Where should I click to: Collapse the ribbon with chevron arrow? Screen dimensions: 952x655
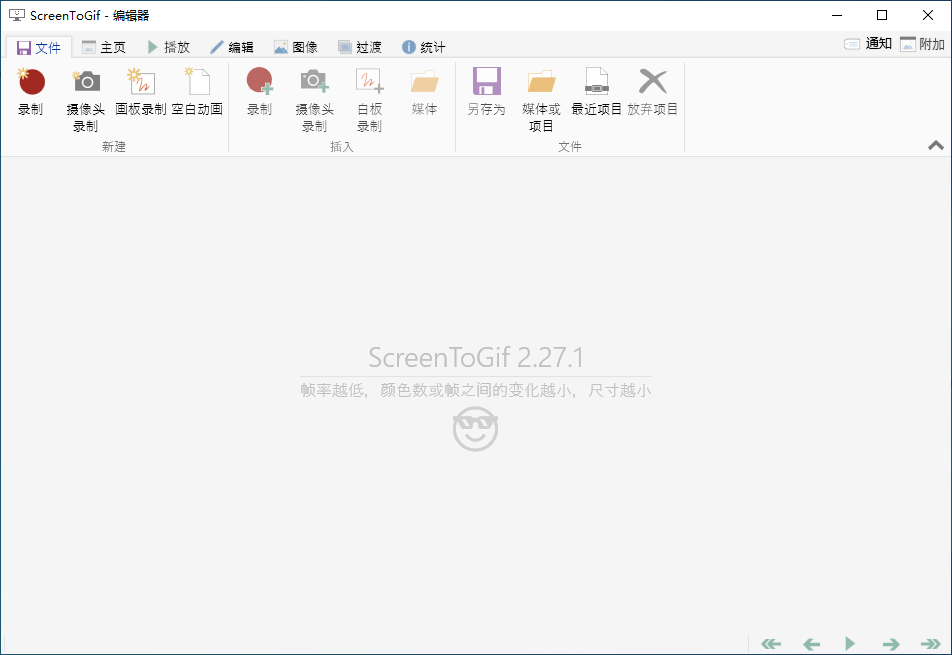tap(936, 145)
